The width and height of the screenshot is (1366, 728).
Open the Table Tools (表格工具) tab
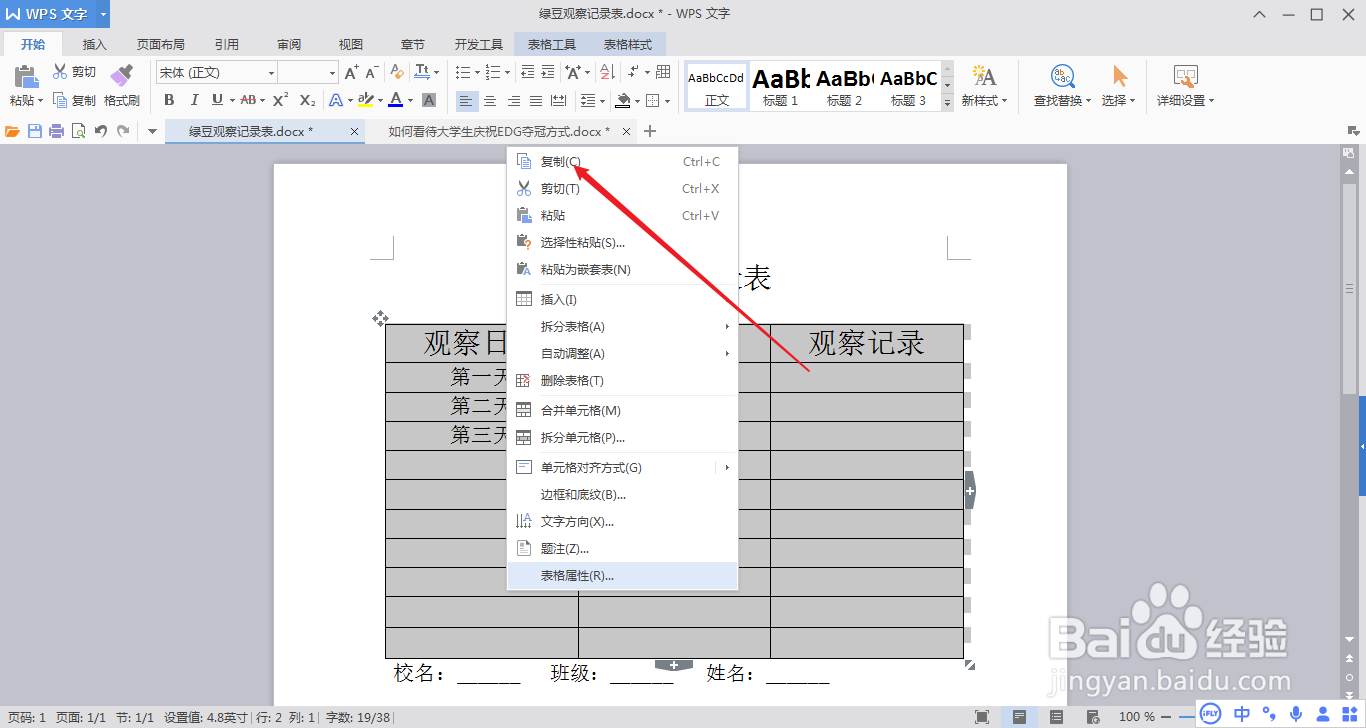552,44
